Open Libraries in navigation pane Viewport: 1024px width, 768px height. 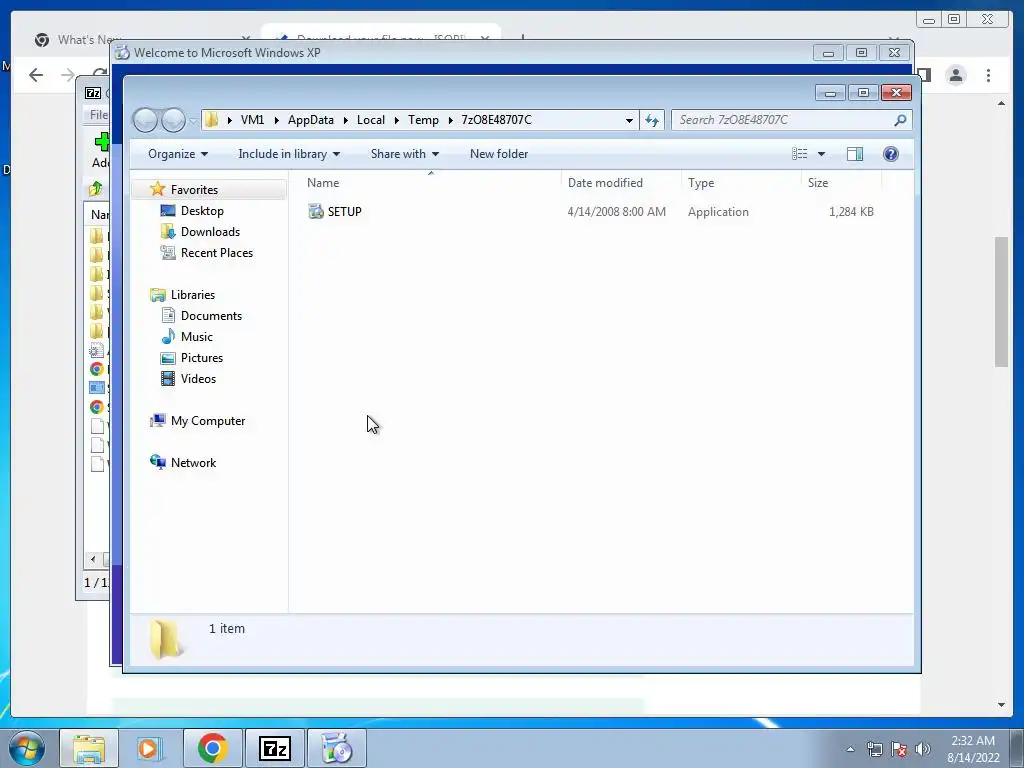click(x=193, y=295)
